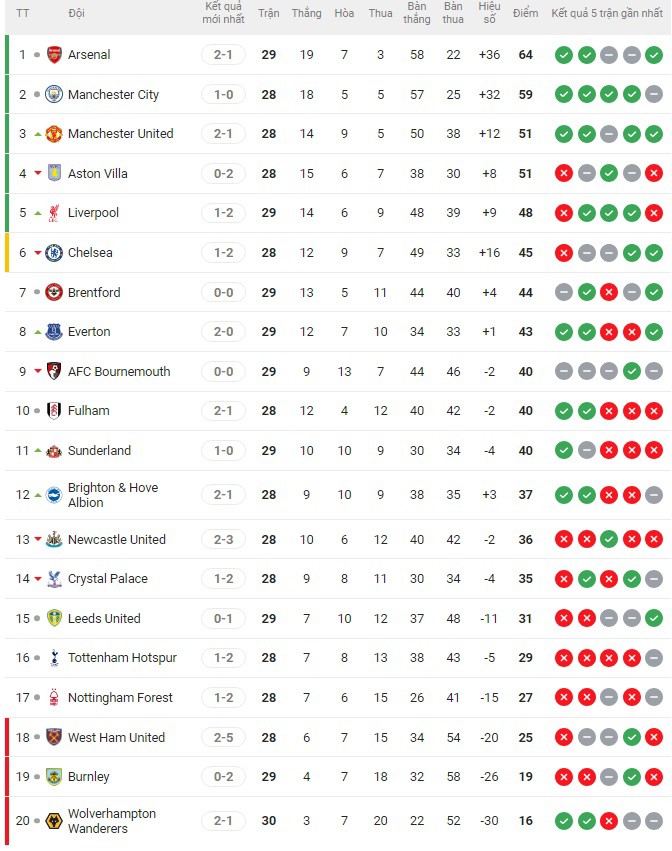Open the Brighton & Hove Albion team link

point(110,494)
